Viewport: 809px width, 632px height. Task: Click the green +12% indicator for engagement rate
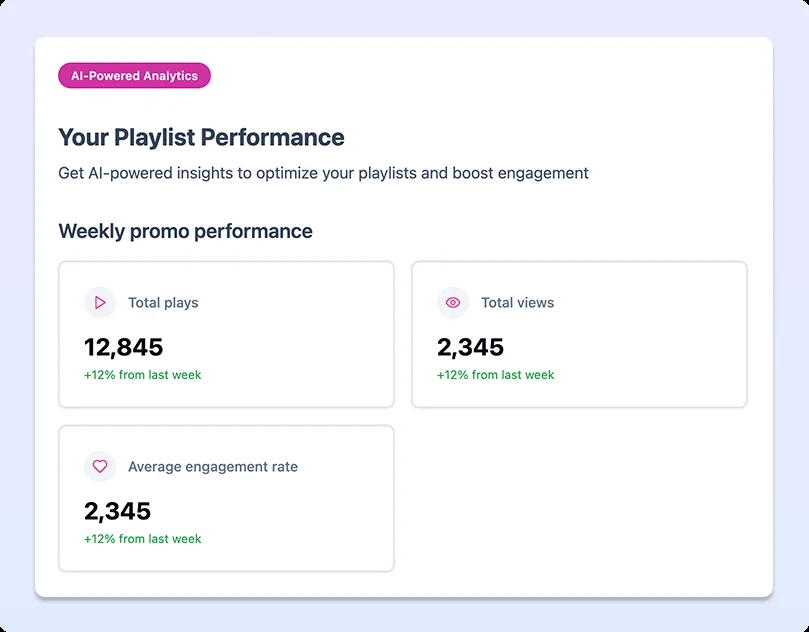(x=141, y=539)
